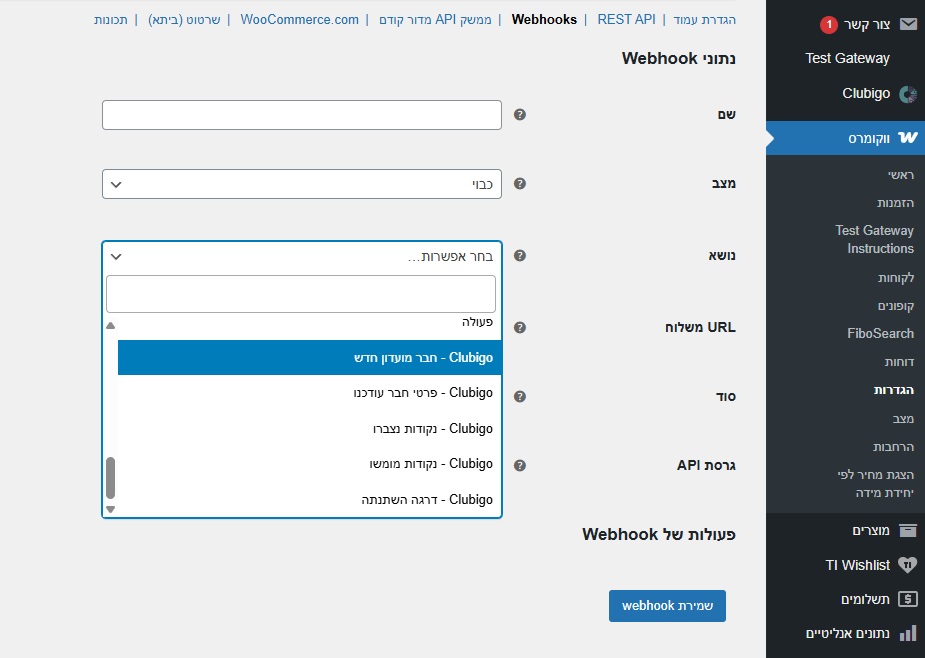This screenshot has height=658, width=925.
Task: Click the help icon beside מצב dropdown
Action: coord(520,184)
